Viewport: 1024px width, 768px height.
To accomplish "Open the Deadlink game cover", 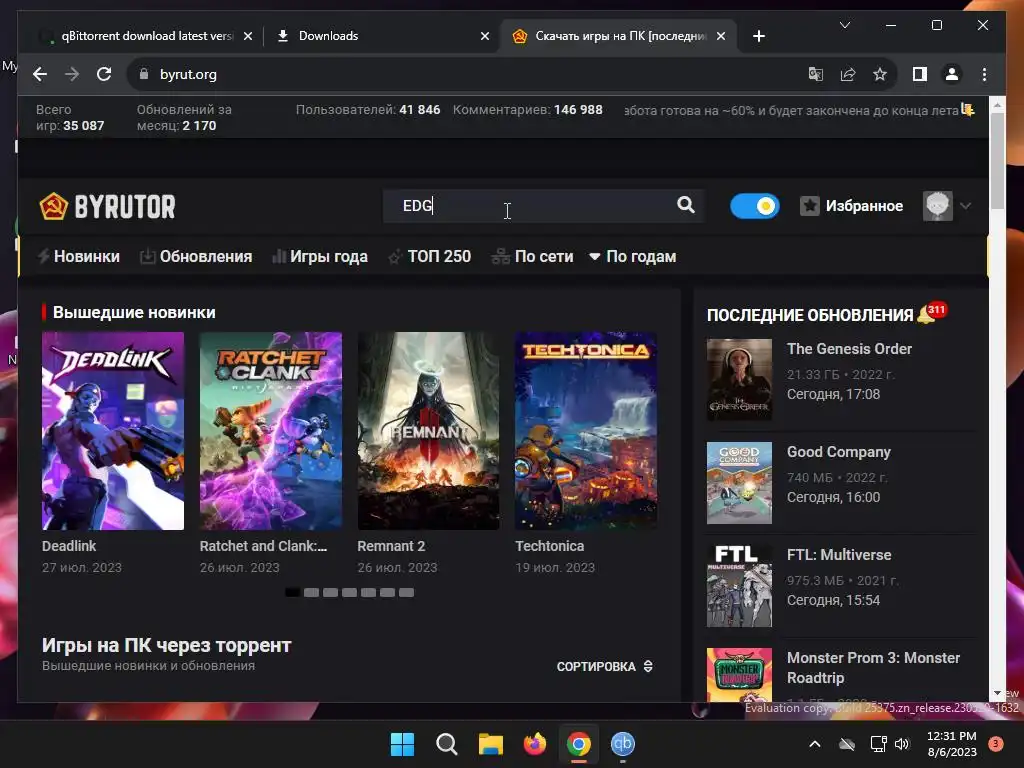I will point(113,431).
